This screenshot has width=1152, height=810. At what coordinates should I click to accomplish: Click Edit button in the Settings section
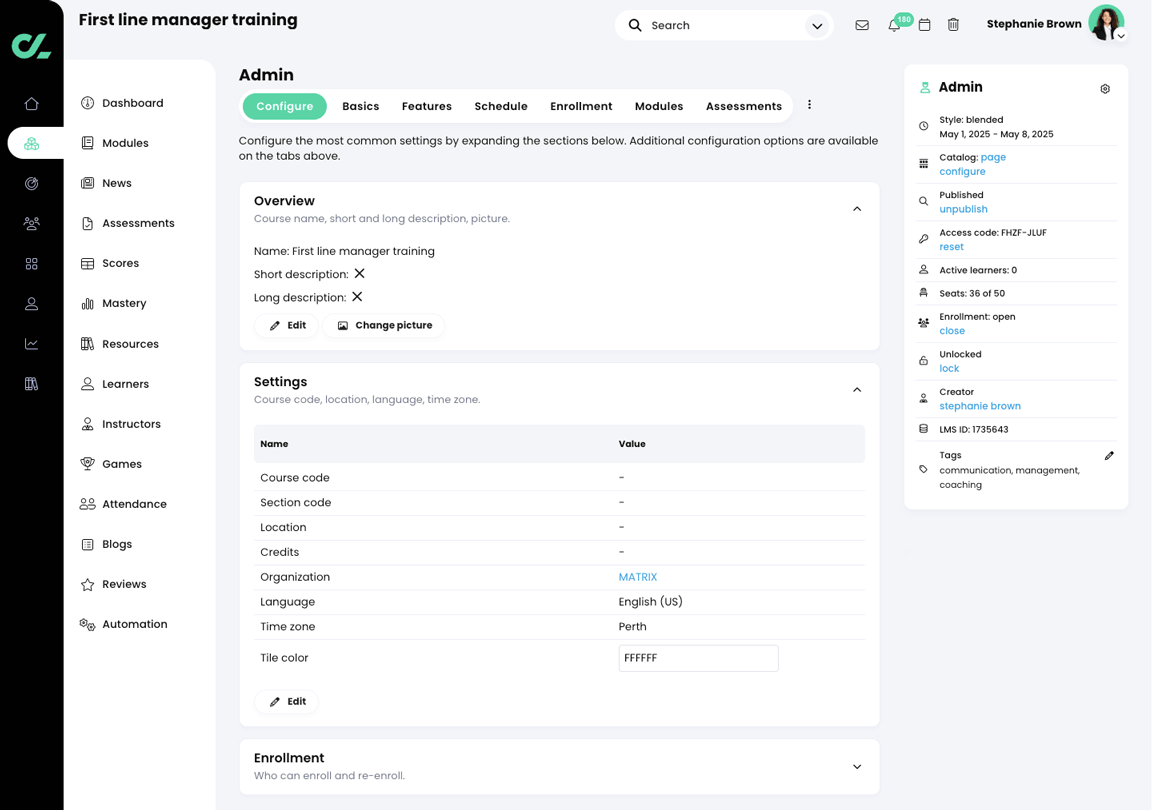pyautogui.click(x=287, y=701)
